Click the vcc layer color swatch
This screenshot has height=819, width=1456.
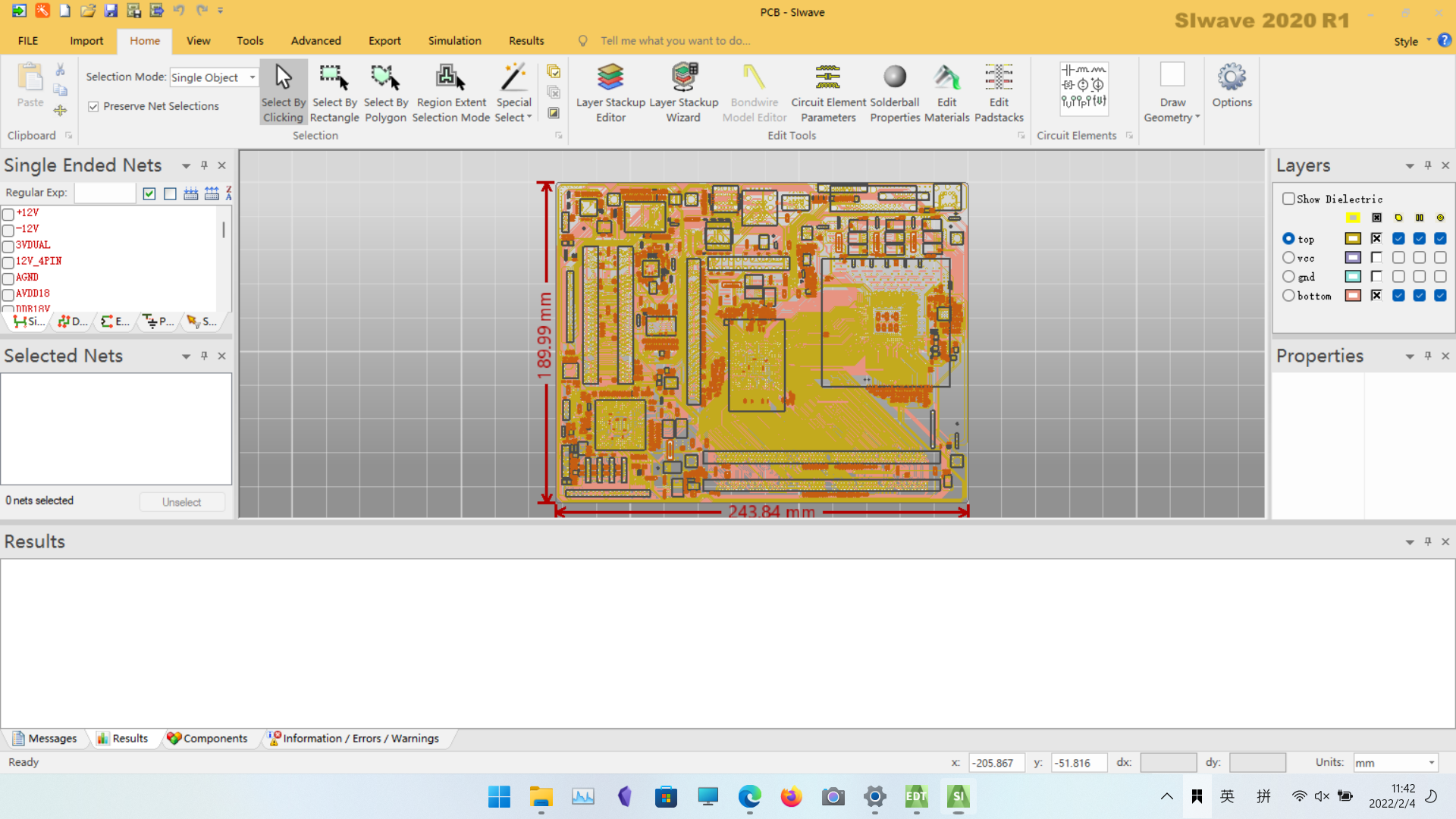point(1353,258)
